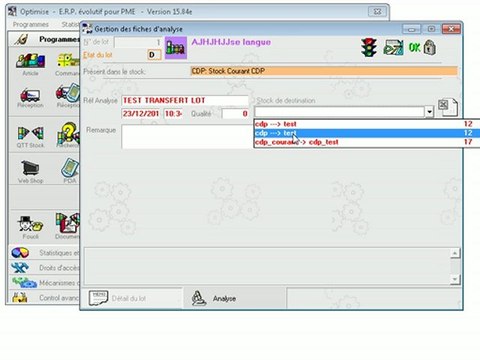480x360 pixels.
Task: Close the Optimise main window
Action: click(377, 12)
